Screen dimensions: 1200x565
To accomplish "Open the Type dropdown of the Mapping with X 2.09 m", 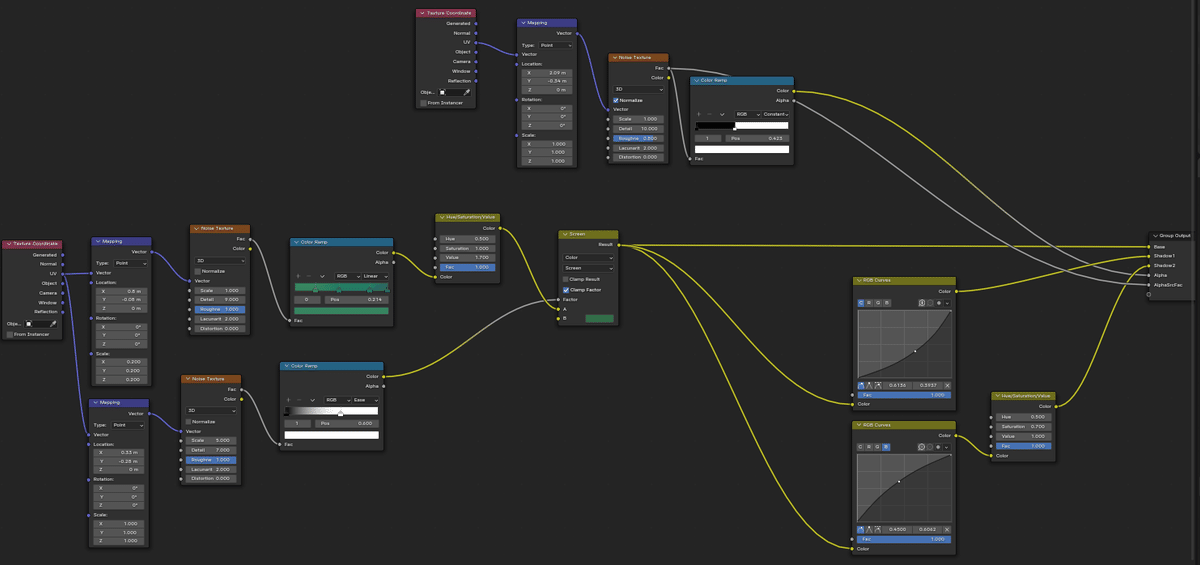I will click(x=556, y=45).
